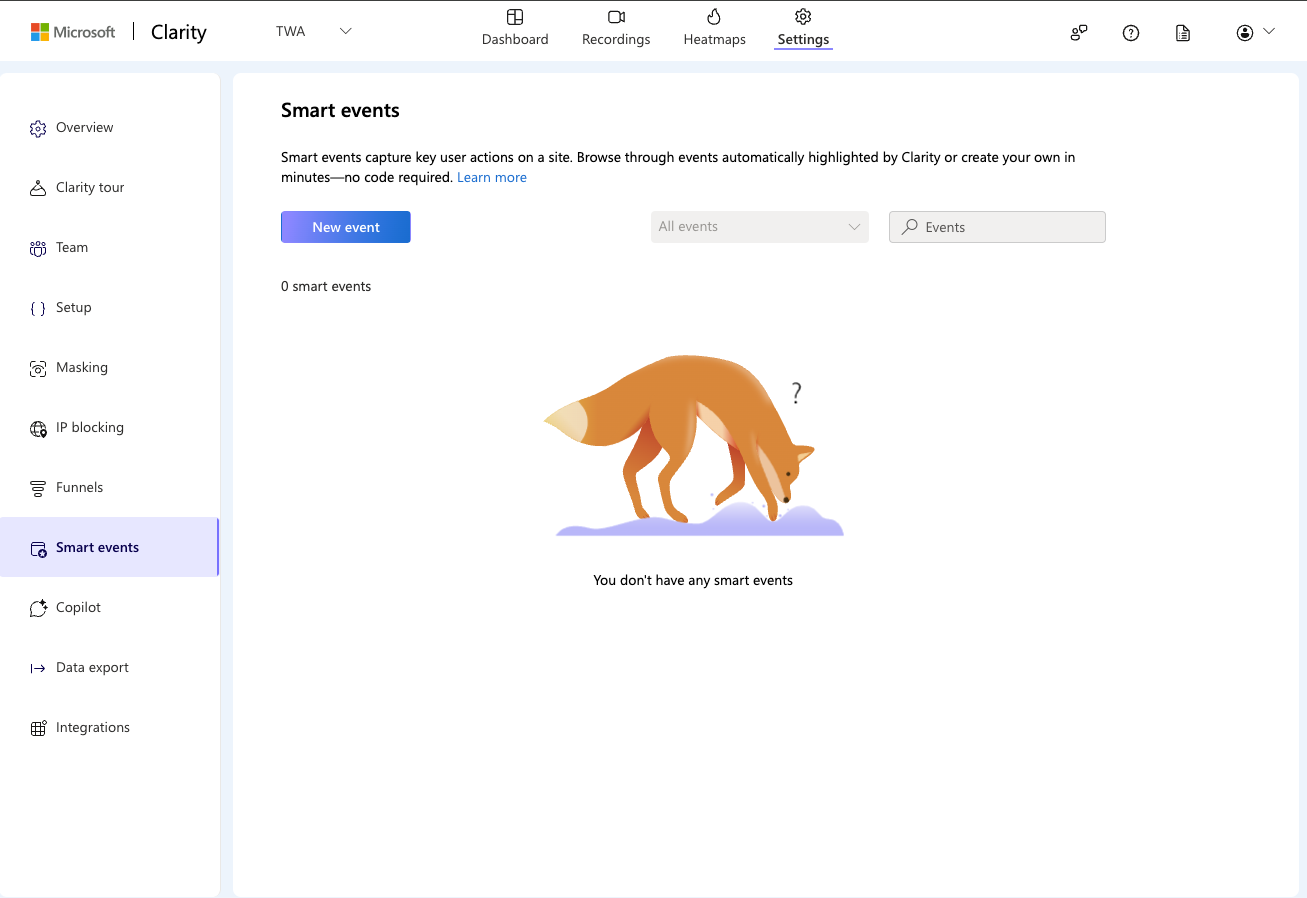Switch to the Dashboard tab
Screen dimensions: 1307x898
pyautogui.click(x=515, y=27)
